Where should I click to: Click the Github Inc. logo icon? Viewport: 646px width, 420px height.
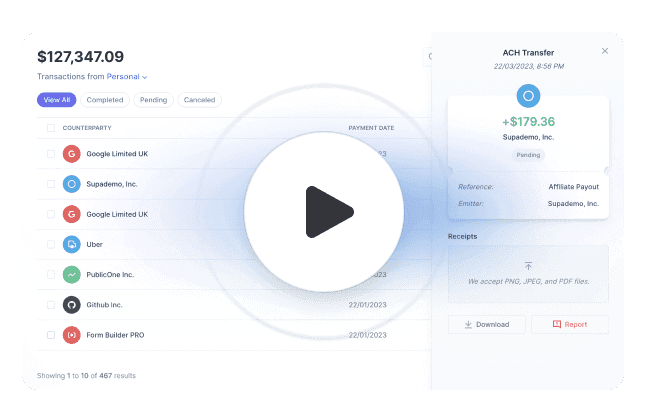point(71,304)
